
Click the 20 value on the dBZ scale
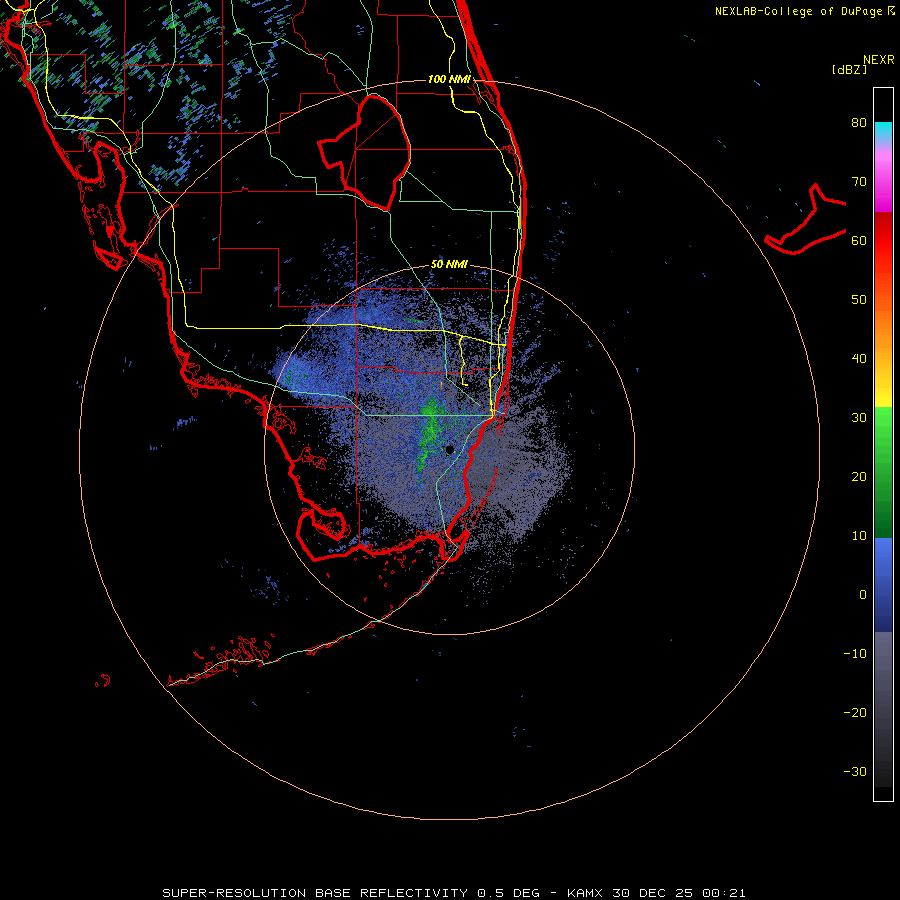(x=859, y=476)
